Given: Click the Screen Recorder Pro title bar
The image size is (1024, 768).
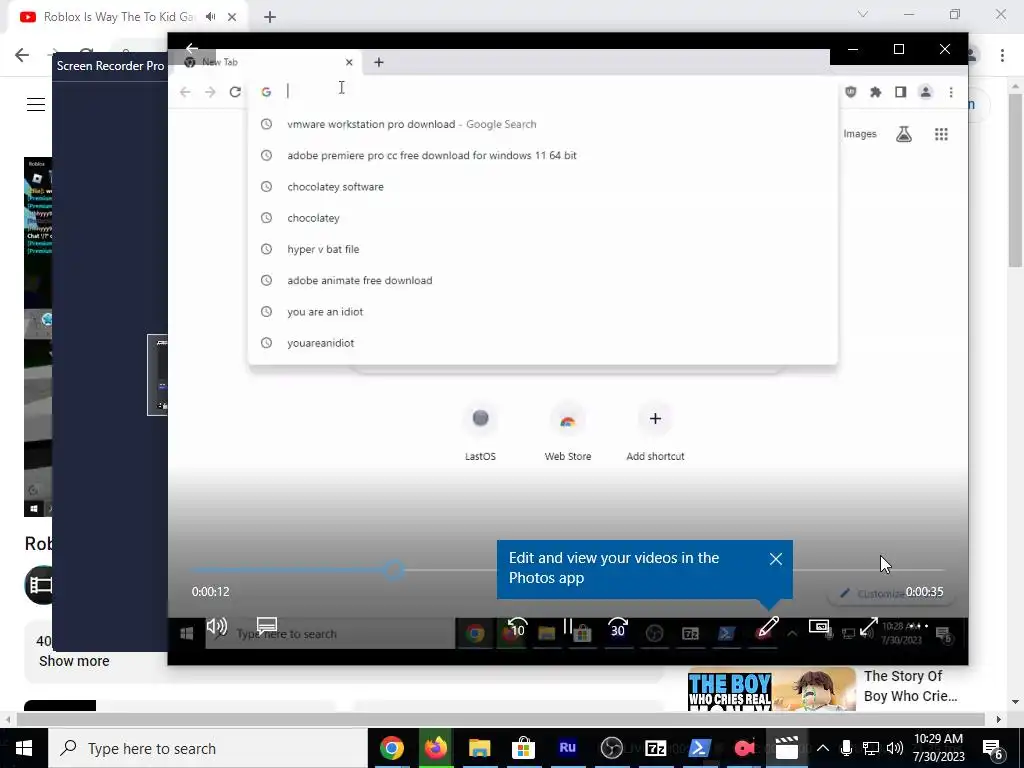Looking at the screenshot, I should point(110,65).
